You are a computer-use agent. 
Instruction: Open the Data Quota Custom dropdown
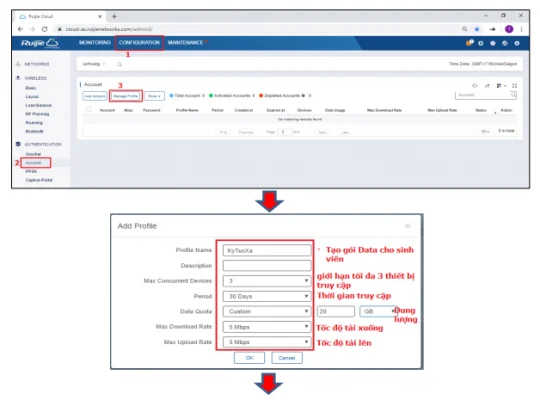(x=267, y=311)
